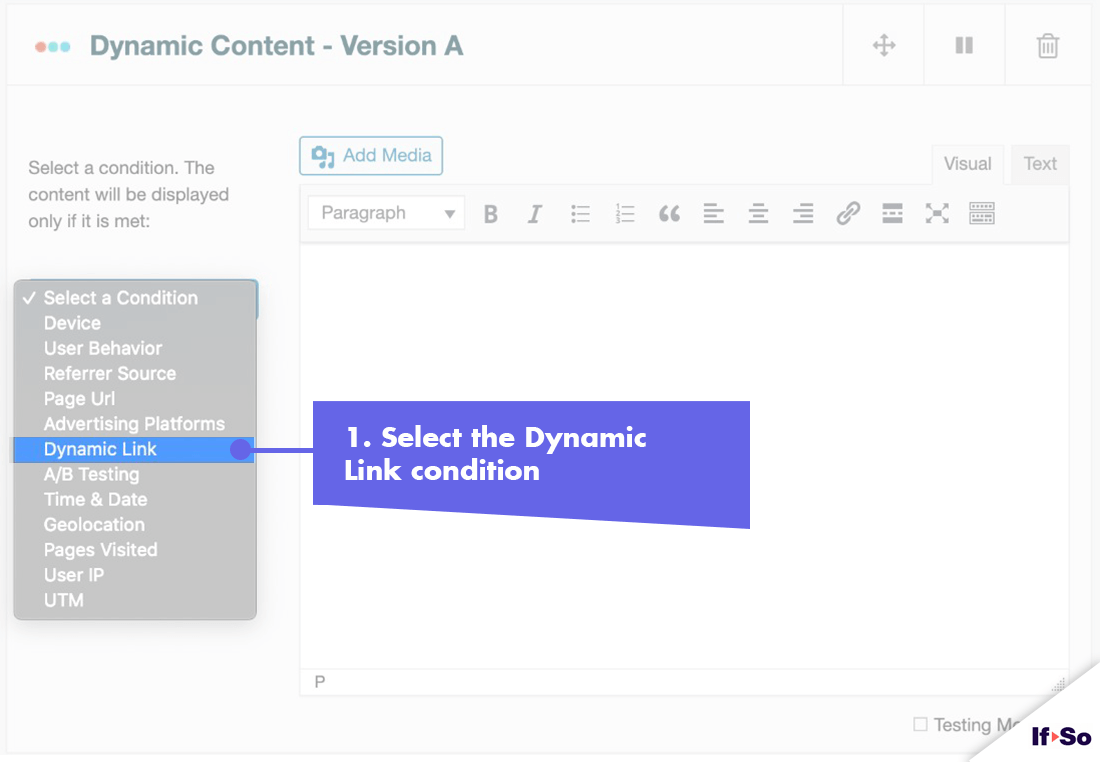The width and height of the screenshot is (1100, 762).
Task: Open the Paragraph style dropdown
Action: coord(386,213)
